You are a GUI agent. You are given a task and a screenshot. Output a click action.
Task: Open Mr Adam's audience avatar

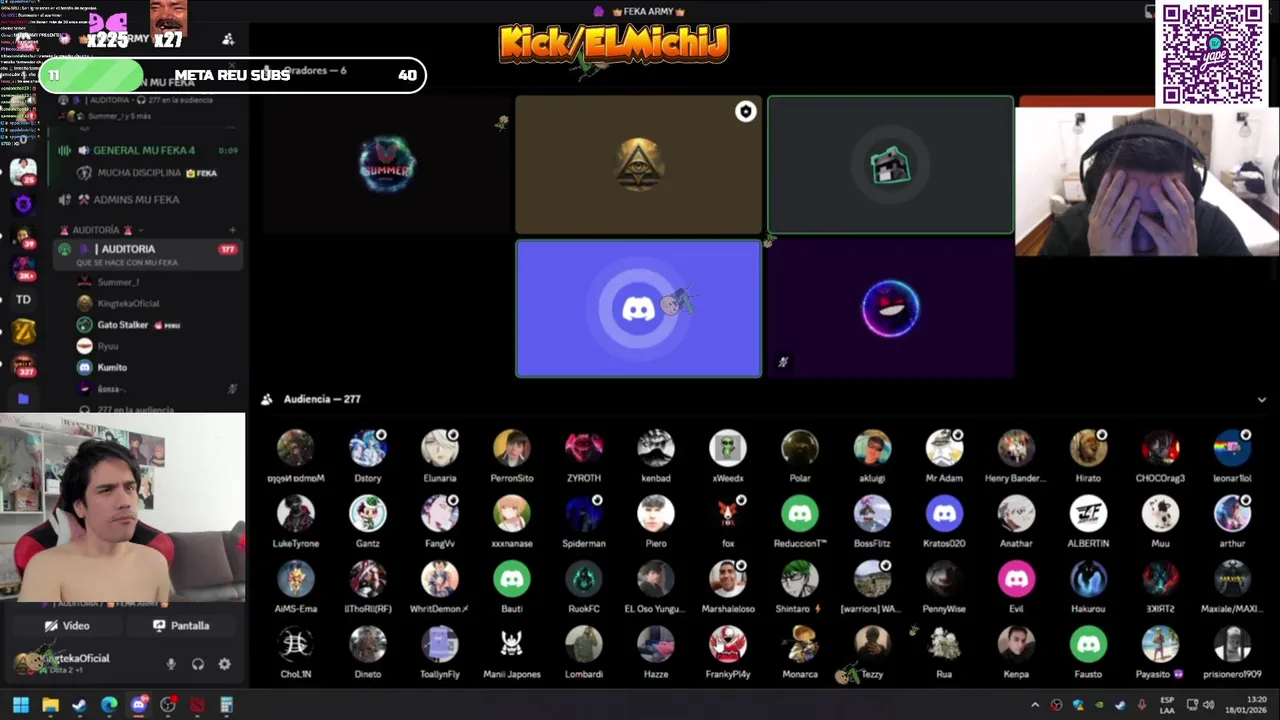point(944,448)
